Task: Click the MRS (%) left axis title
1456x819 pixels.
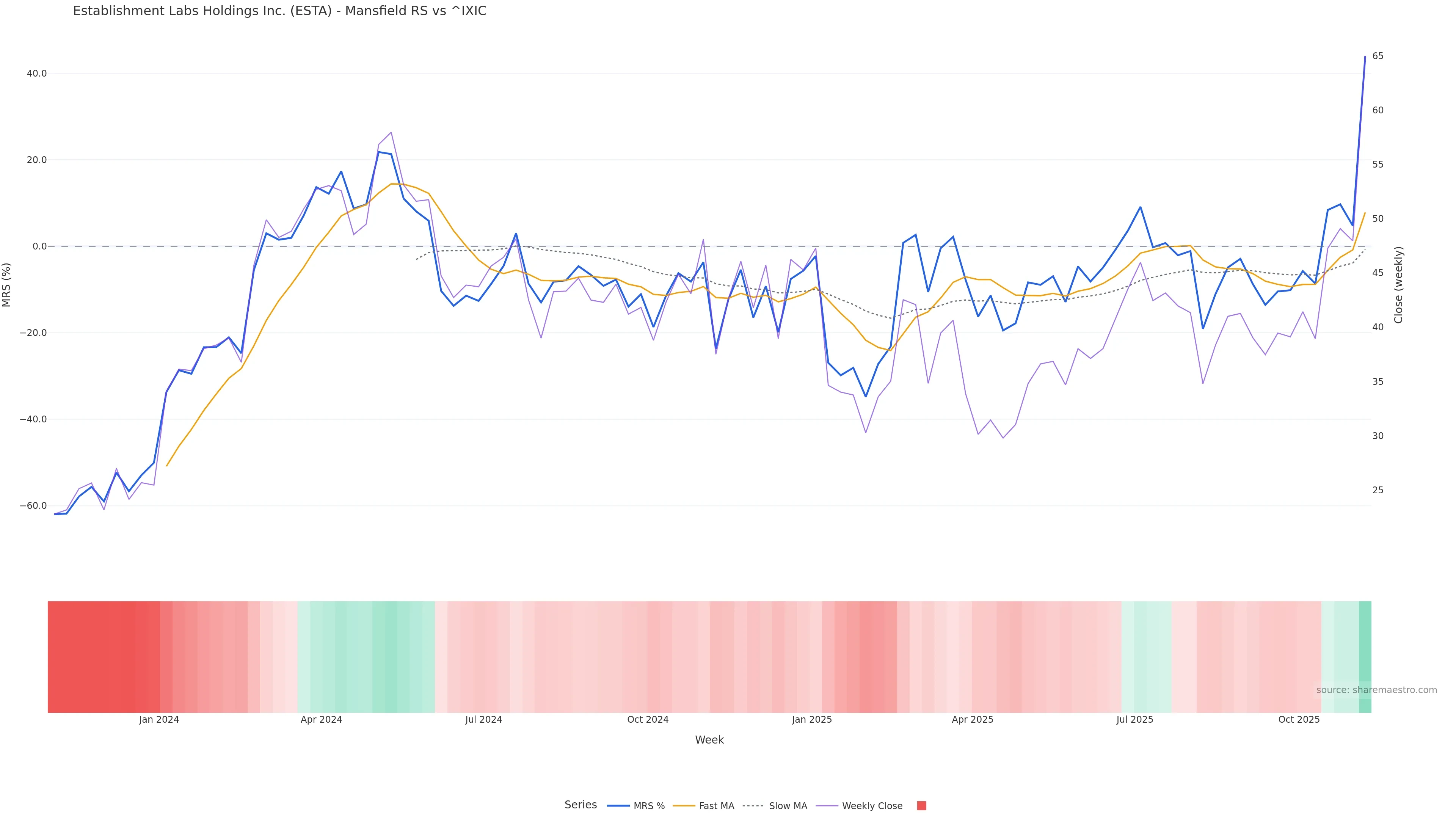Action: pos(7,285)
